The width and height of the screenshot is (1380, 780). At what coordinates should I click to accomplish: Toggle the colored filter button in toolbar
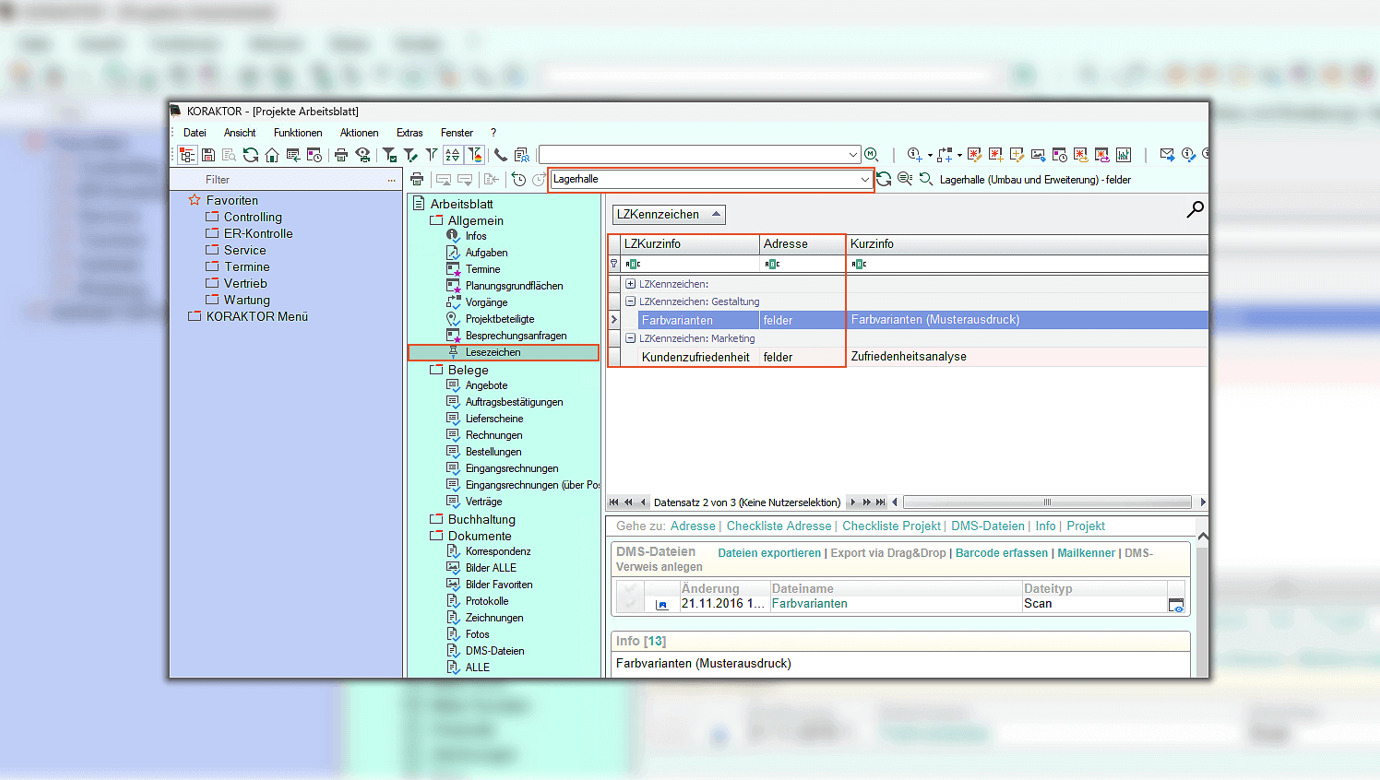[474, 155]
